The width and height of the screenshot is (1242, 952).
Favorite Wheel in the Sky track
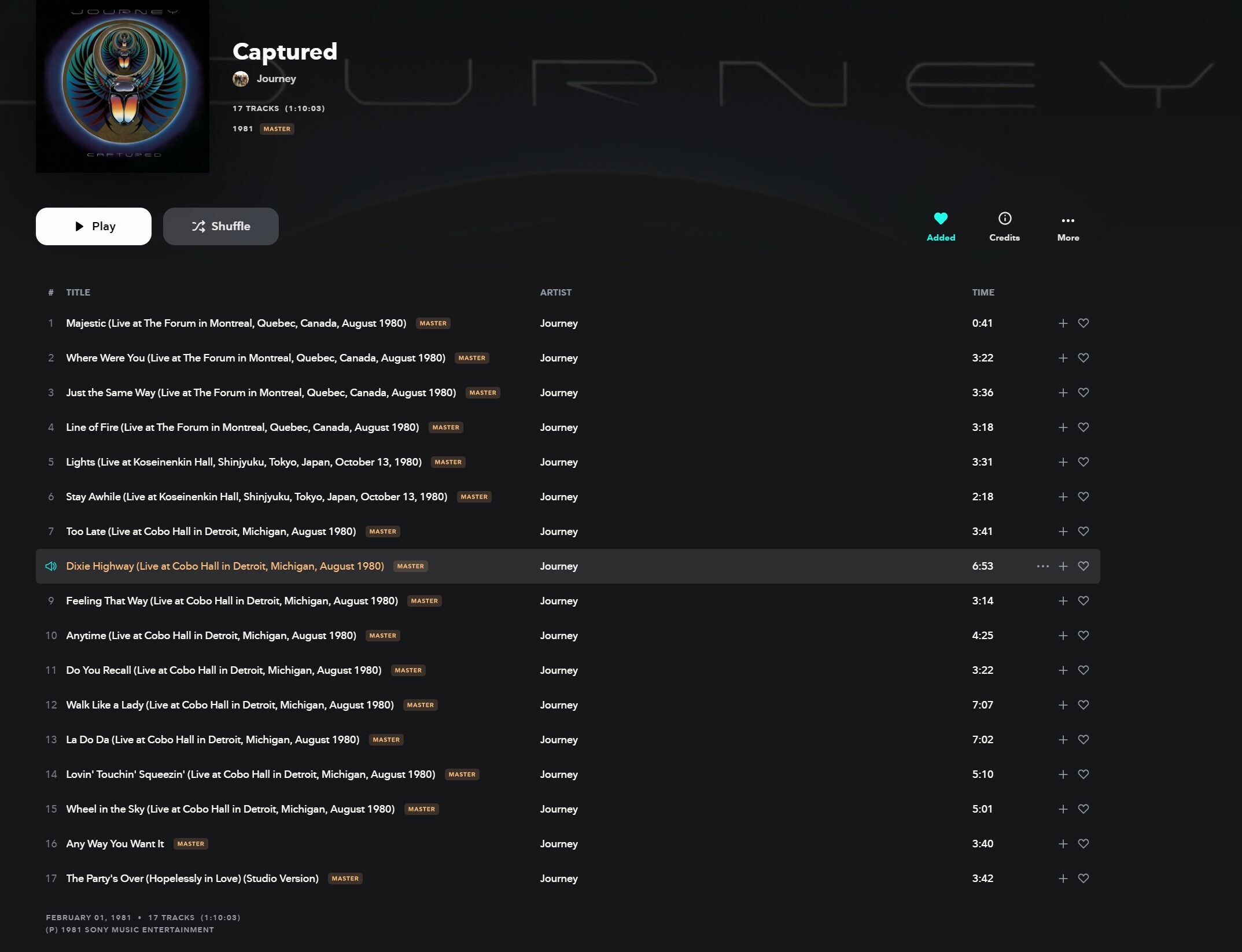pyautogui.click(x=1083, y=809)
